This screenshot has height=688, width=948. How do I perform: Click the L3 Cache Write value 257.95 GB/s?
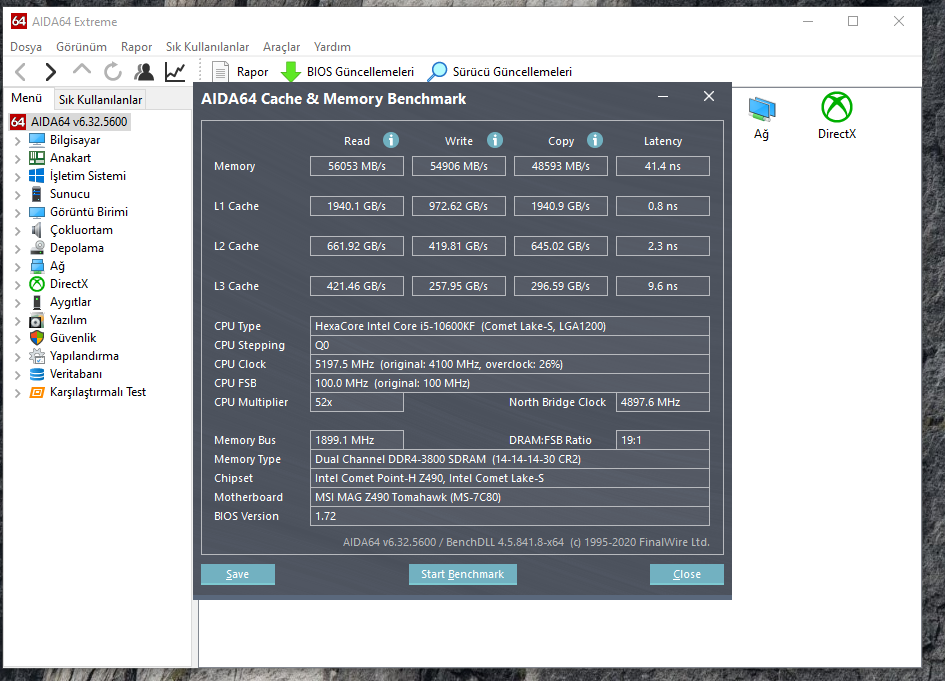pyautogui.click(x=459, y=287)
